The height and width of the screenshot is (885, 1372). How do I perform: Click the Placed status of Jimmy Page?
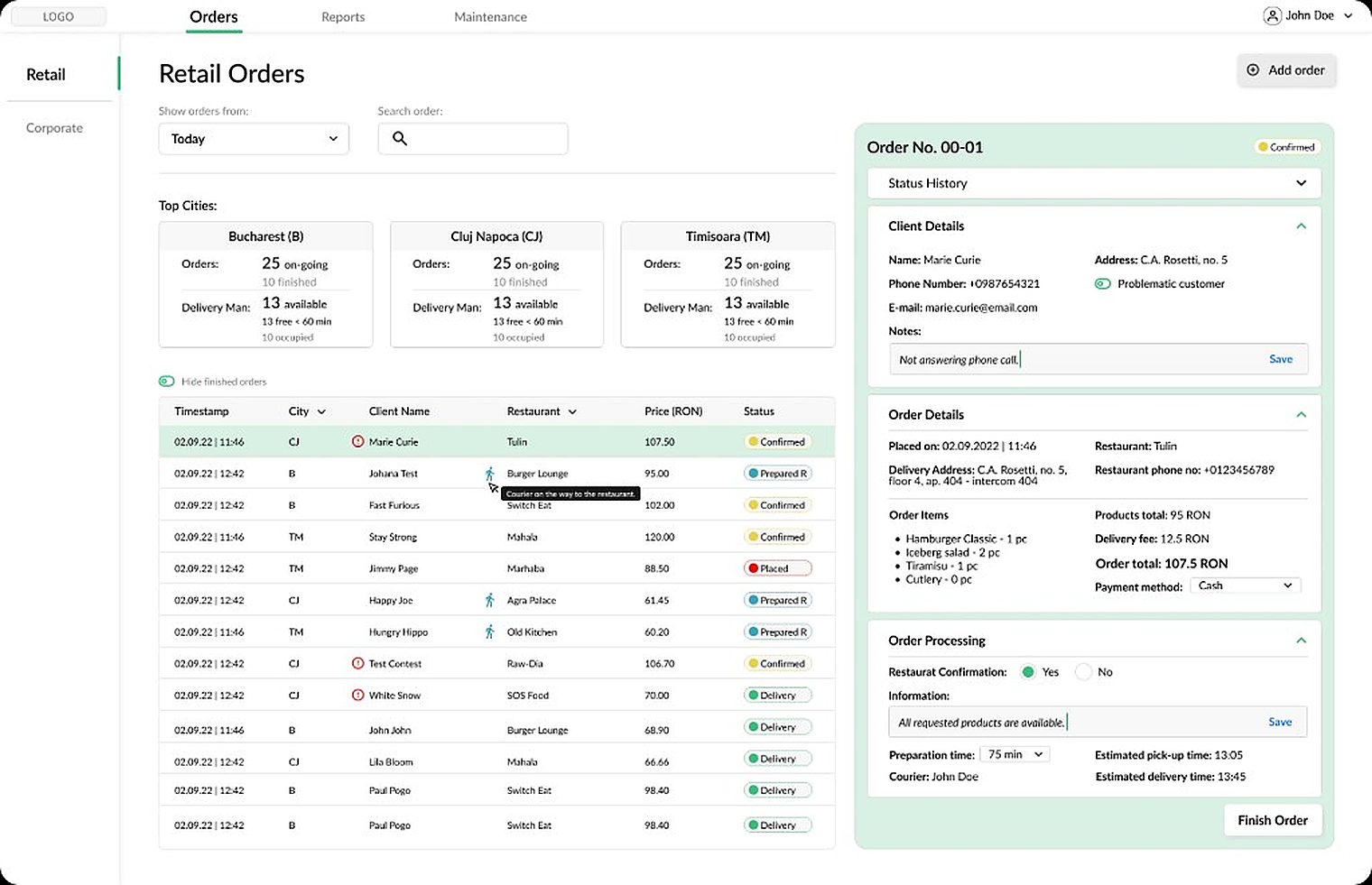[777, 568]
